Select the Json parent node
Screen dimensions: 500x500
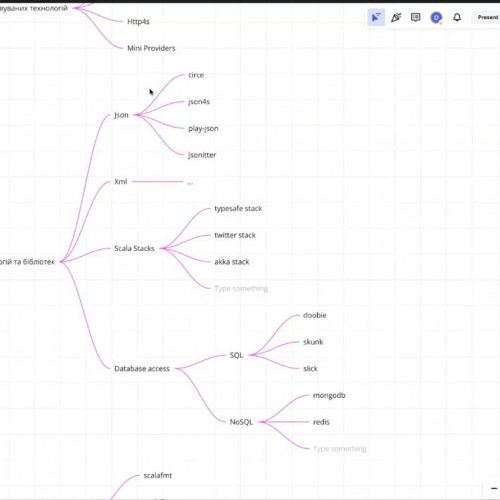click(121, 115)
